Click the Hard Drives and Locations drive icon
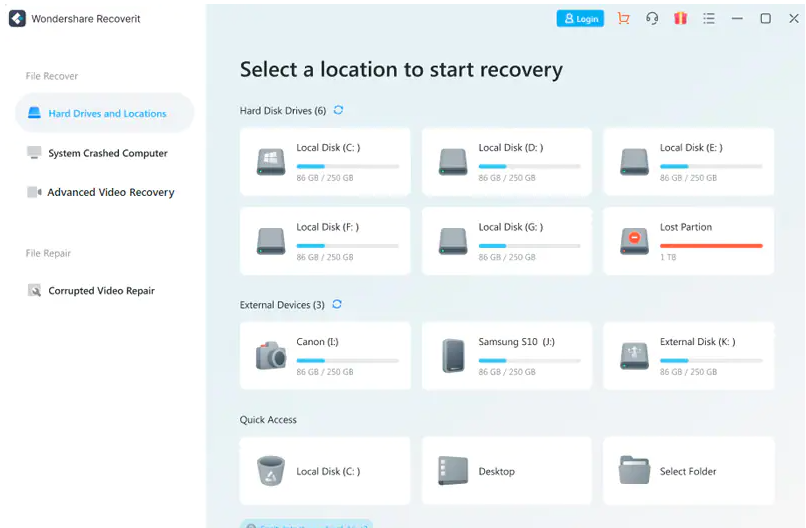 [34, 113]
